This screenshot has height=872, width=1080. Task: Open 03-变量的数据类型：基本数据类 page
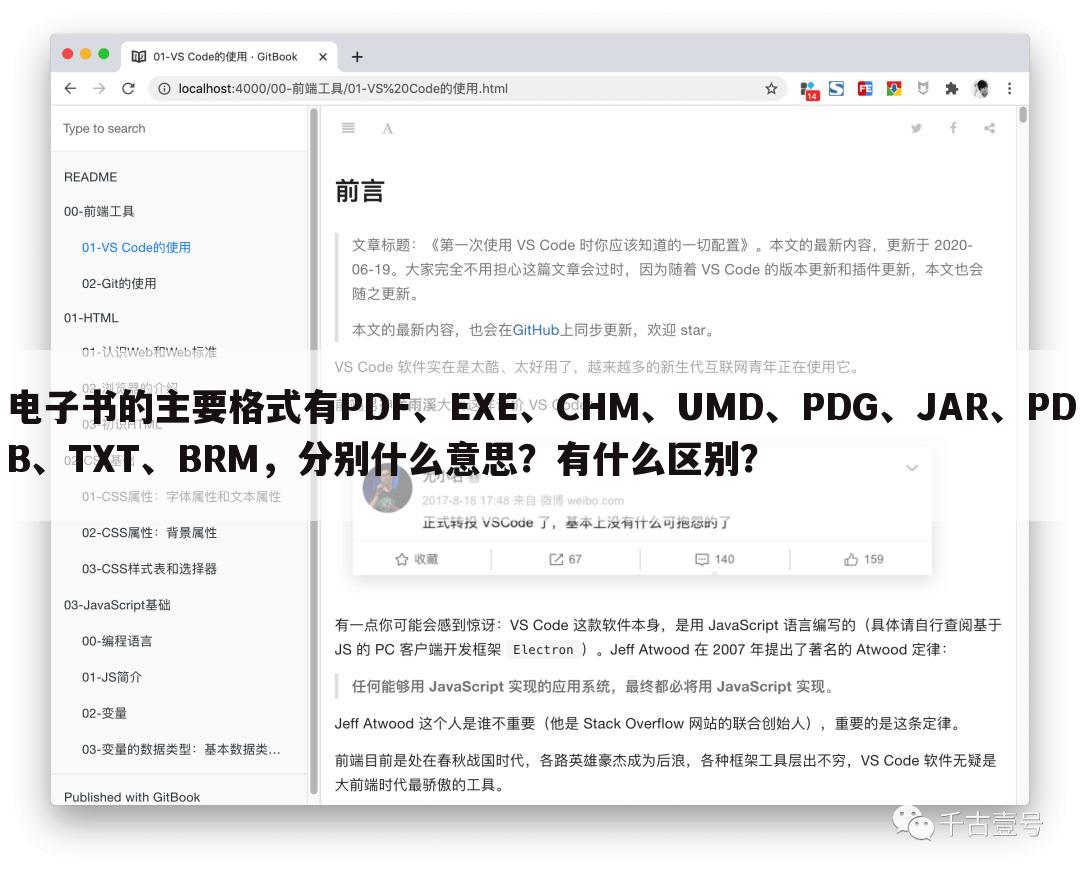point(181,749)
